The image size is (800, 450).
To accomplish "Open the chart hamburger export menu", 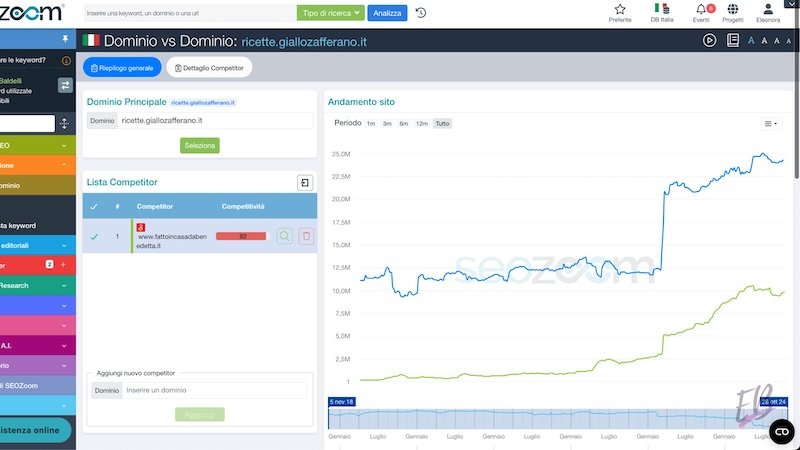I will 770,123.
